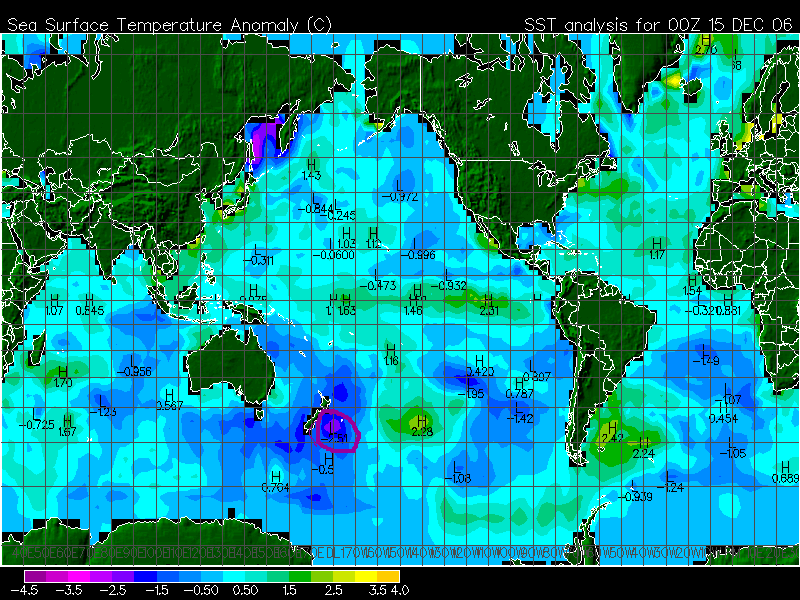
Task: Select the bright yellow color scale segment
Action: pos(366,577)
